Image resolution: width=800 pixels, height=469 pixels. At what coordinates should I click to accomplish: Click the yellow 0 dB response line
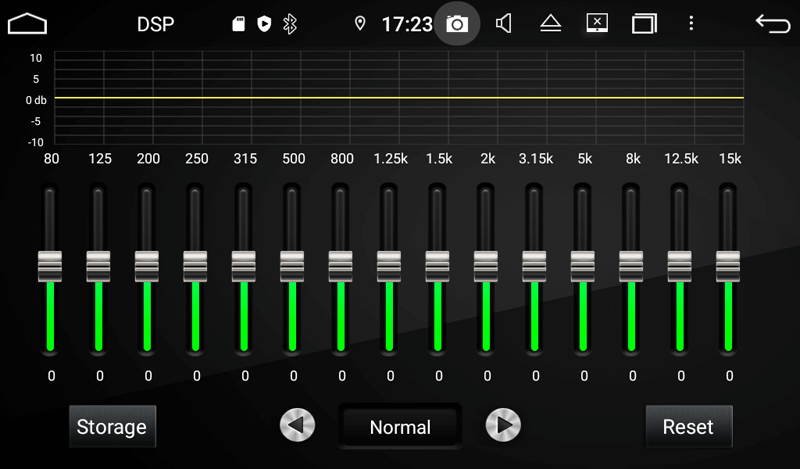point(399,97)
